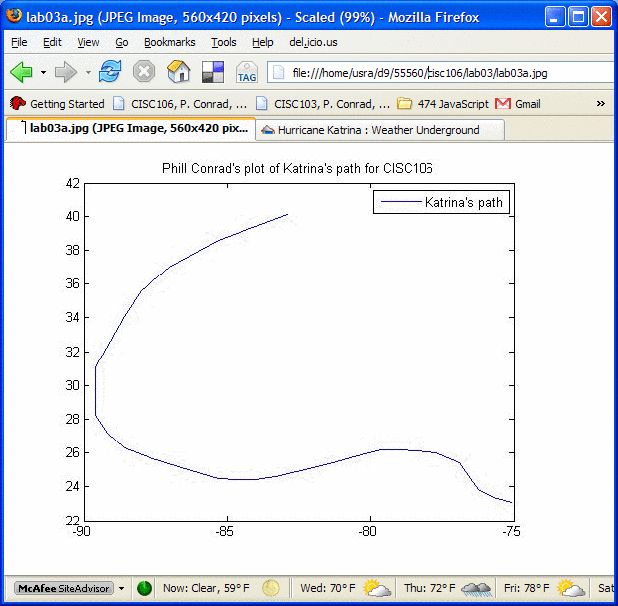The image size is (618, 606).
Task: Click the Stop loading icon
Action: (143, 72)
